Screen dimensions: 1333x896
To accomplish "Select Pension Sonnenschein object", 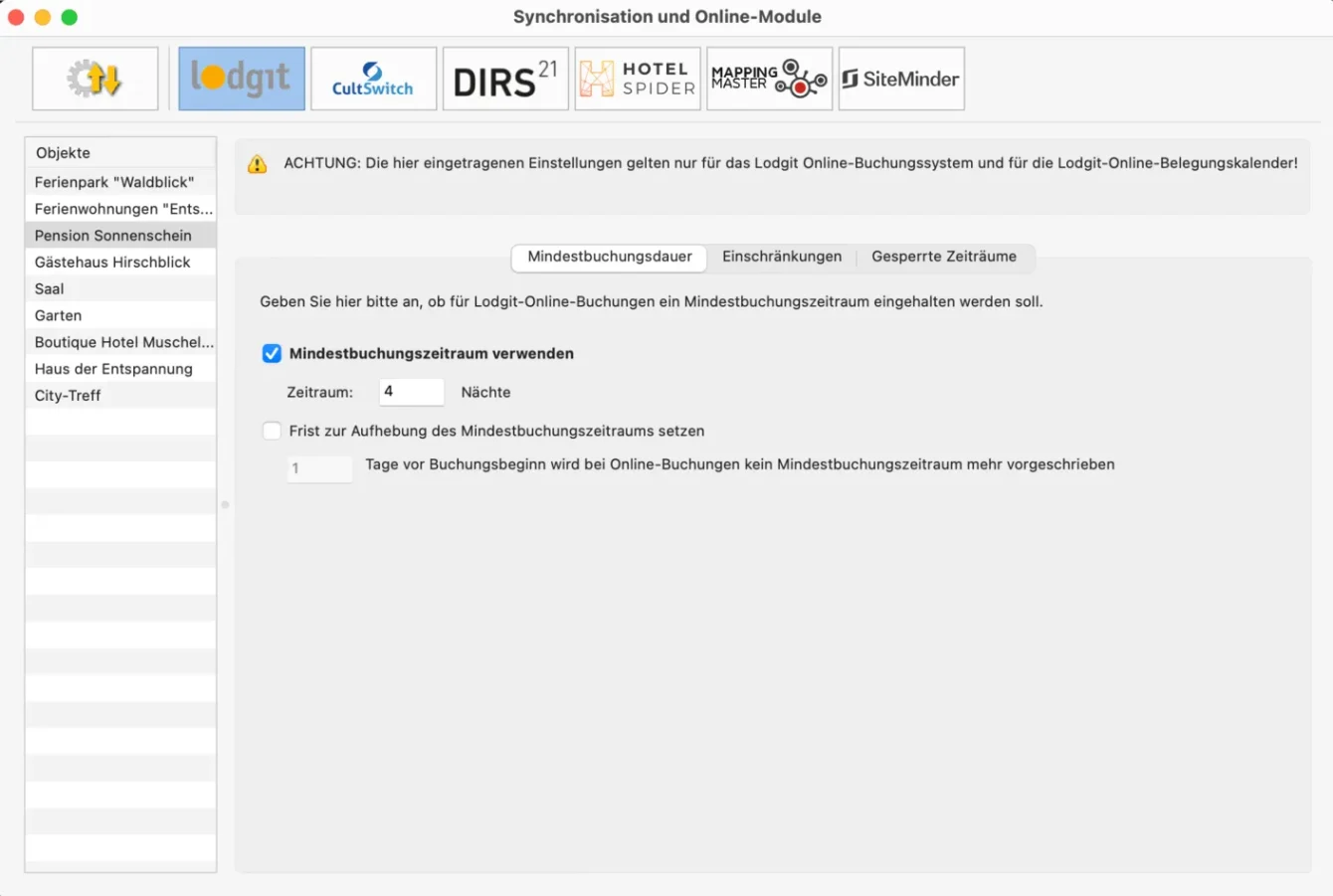I will [120, 236].
